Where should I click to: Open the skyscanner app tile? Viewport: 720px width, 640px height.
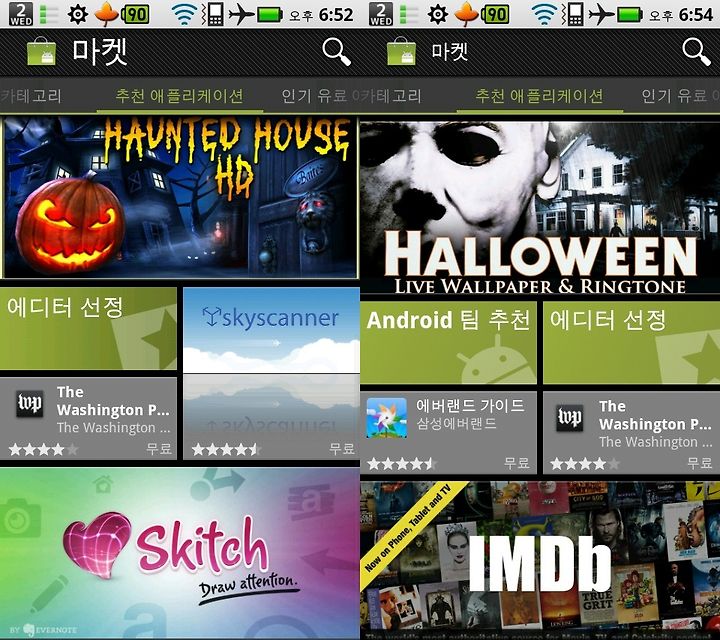coord(271,373)
